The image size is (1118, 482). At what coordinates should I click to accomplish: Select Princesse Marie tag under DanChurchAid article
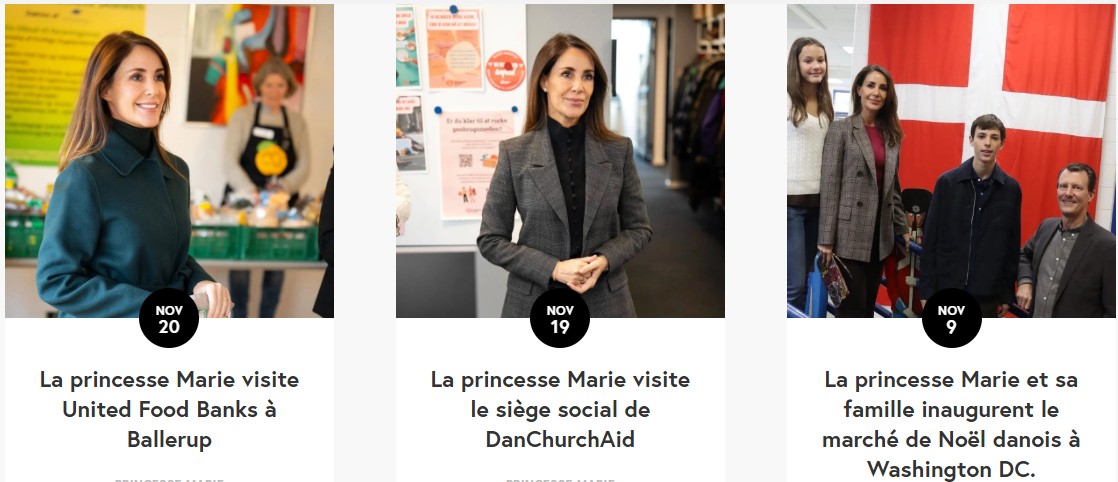[560, 479]
